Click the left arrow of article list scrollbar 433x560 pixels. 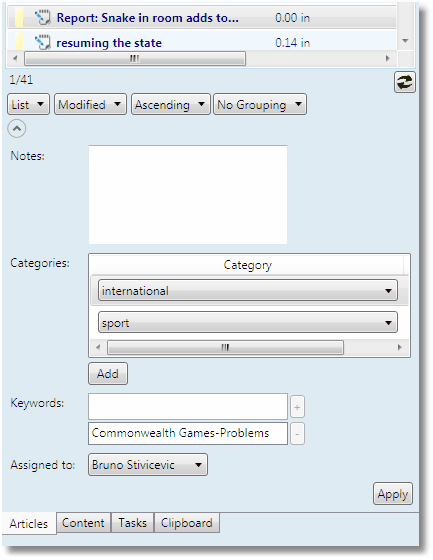click(x=15, y=58)
